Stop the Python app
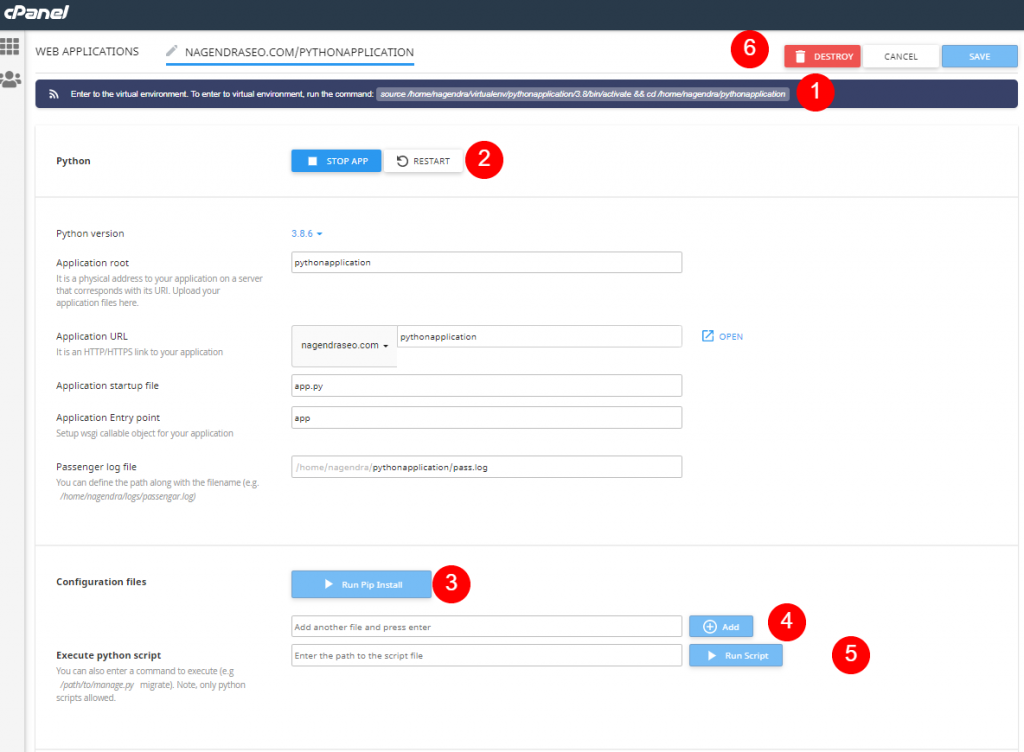 336,161
